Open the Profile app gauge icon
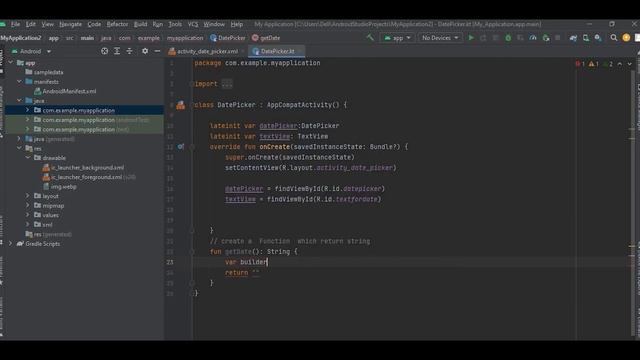This screenshot has width=640, height=360. 533,38
